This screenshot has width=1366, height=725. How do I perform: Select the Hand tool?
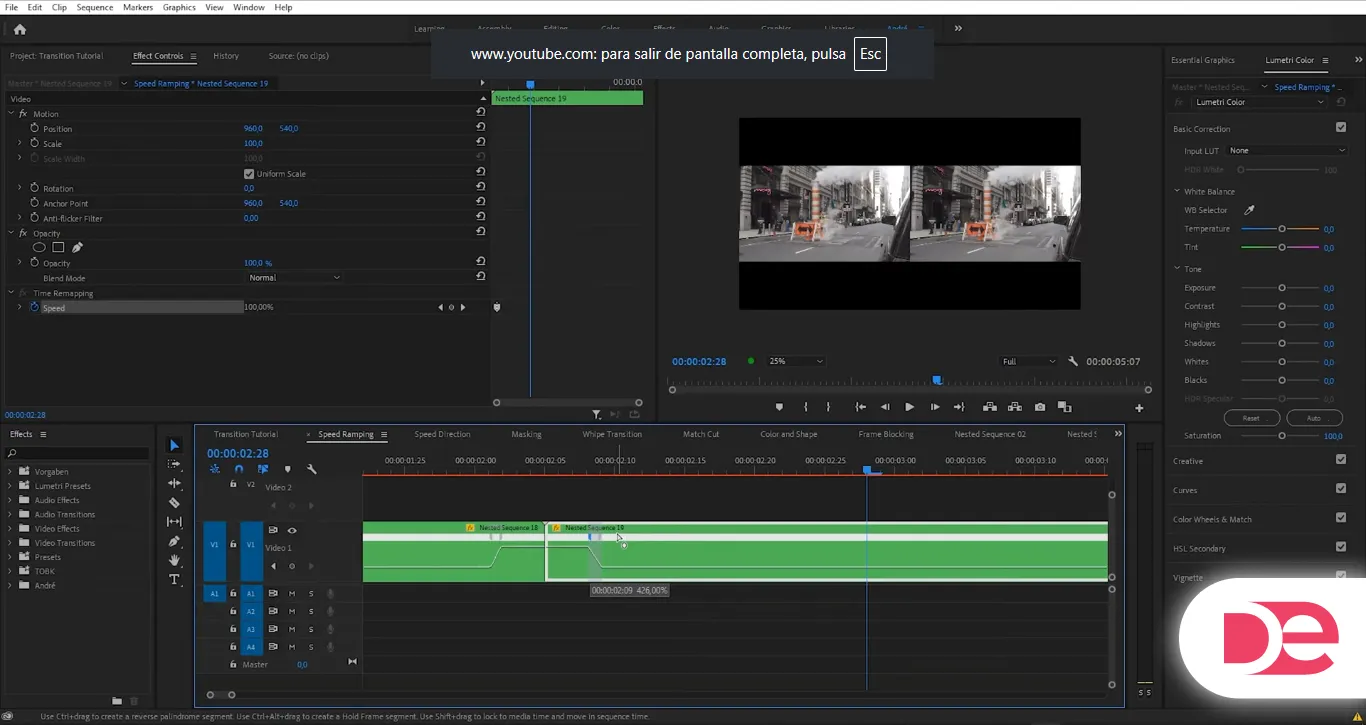pos(174,561)
